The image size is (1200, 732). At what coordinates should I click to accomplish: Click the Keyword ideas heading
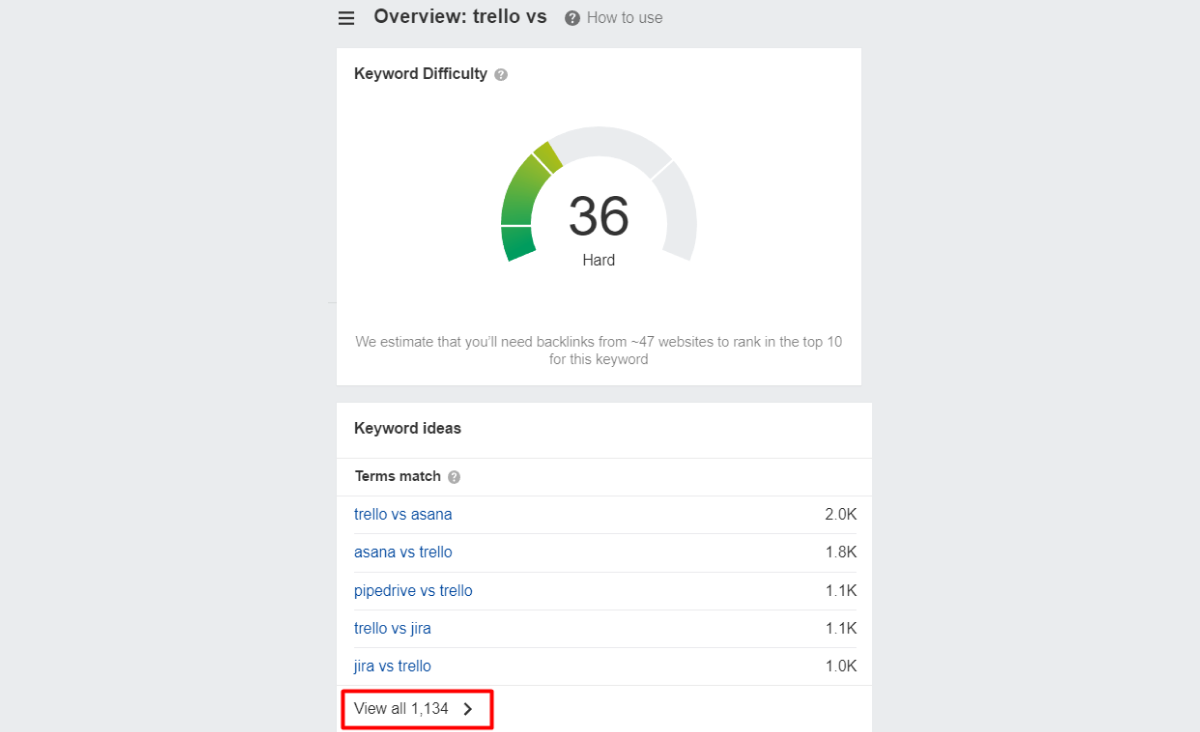[x=408, y=428]
